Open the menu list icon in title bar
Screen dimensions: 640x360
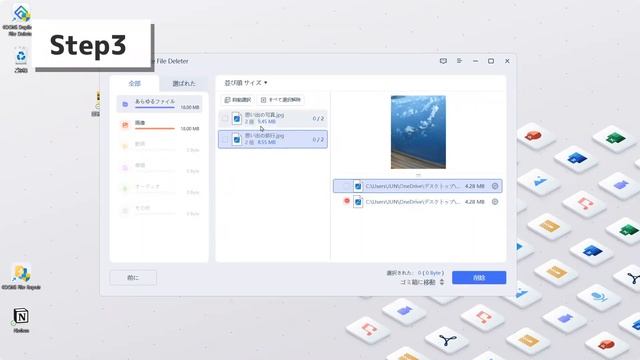pos(459,61)
